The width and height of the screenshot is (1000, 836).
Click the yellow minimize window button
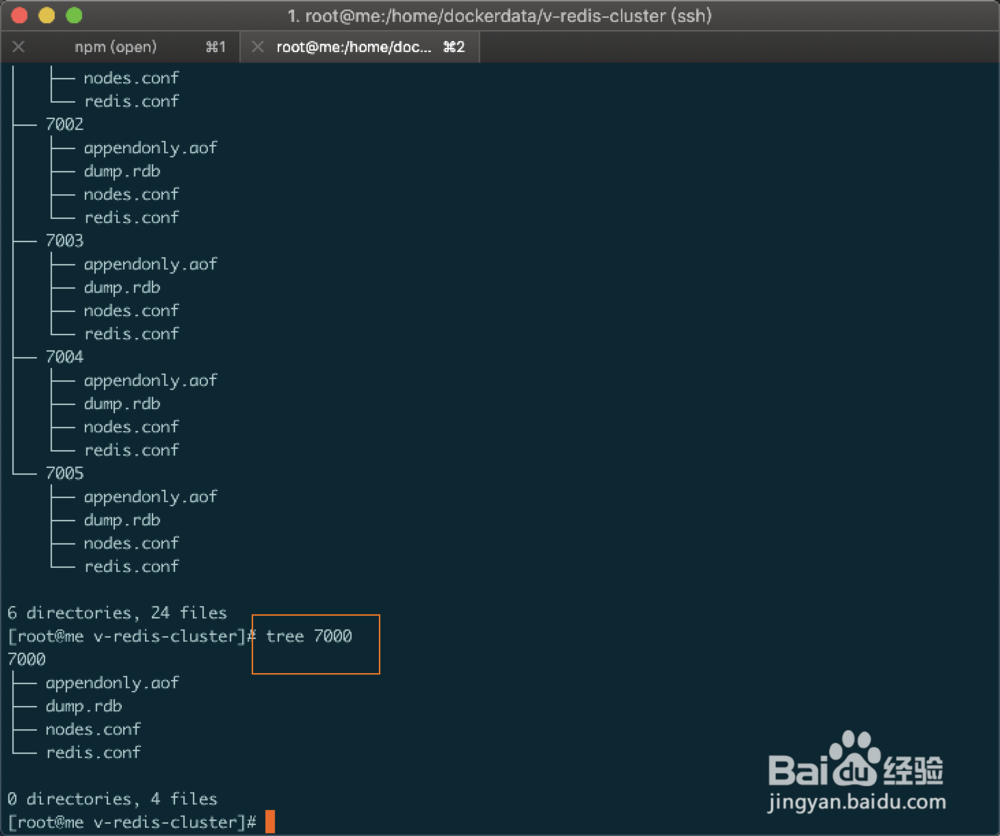pos(47,15)
